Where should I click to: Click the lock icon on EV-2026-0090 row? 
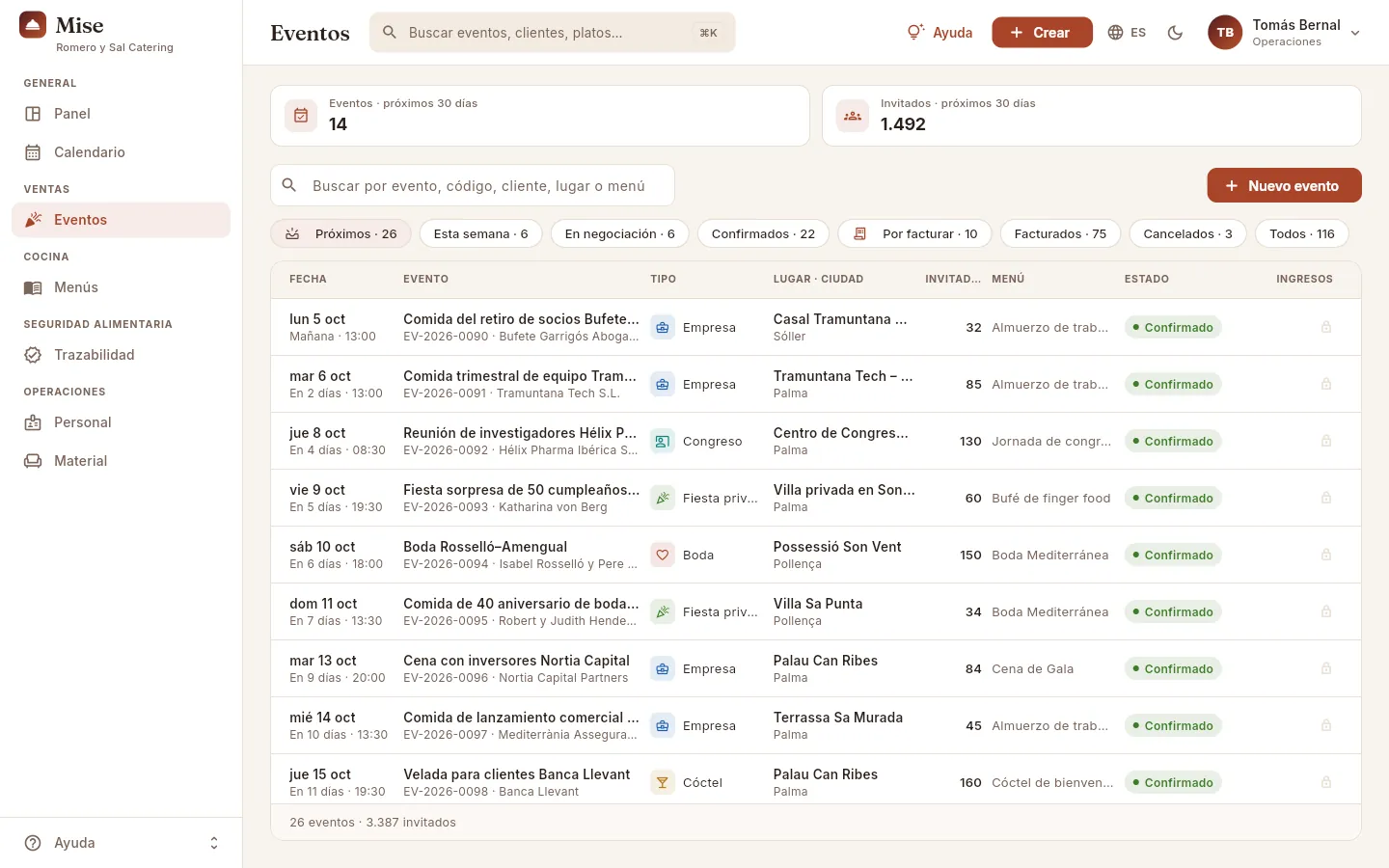[x=1326, y=328]
